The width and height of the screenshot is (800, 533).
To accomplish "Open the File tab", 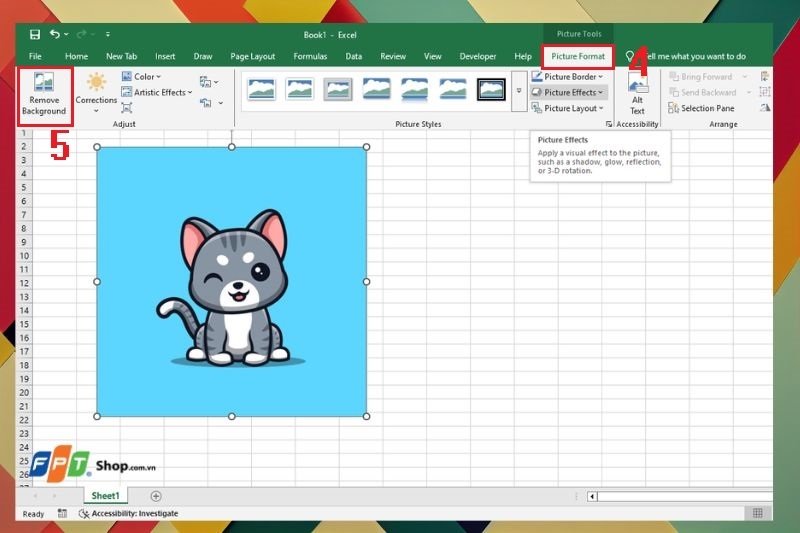I will pos(35,56).
